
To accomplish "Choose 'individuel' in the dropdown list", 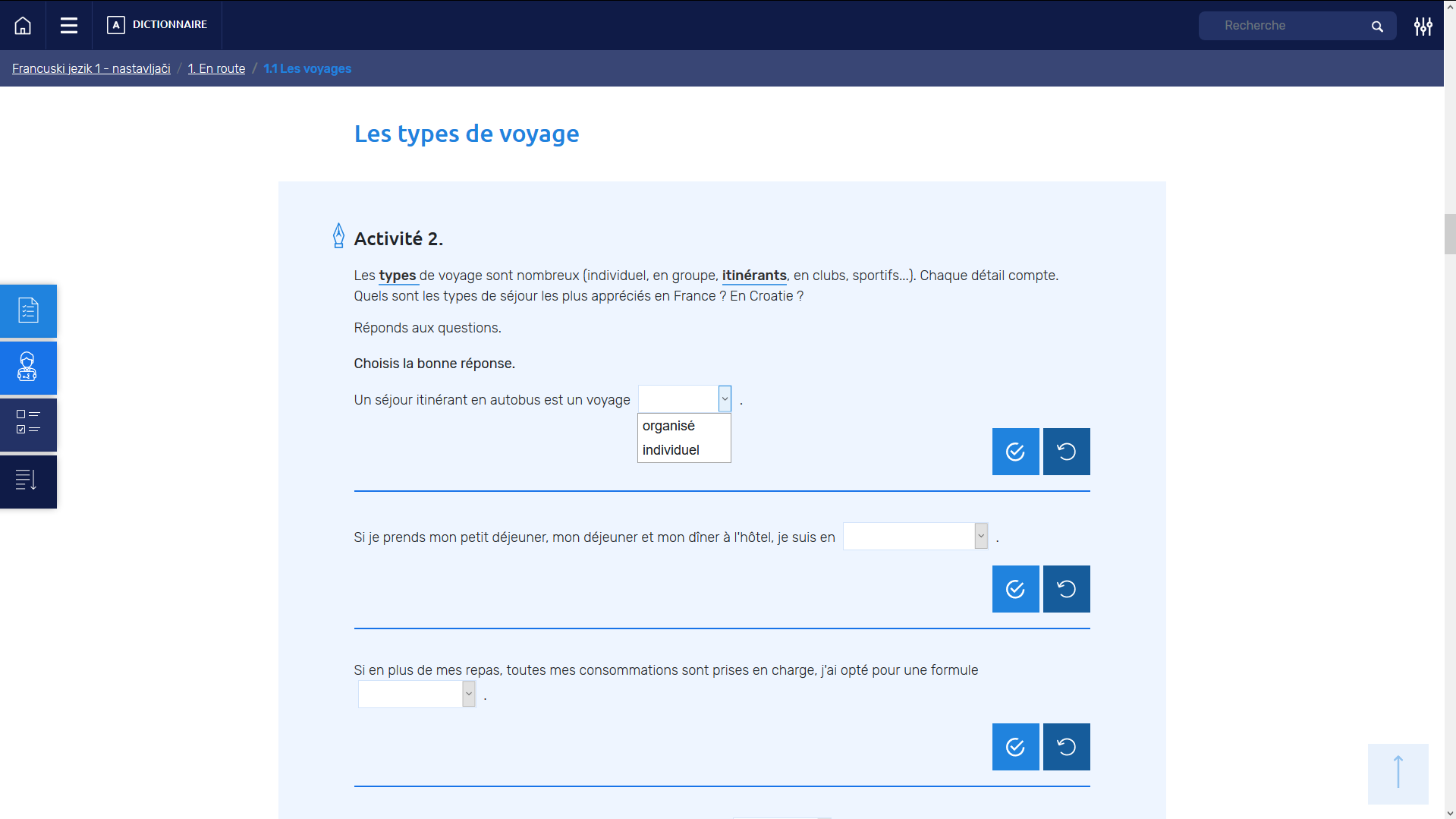I will (x=671, y=450).
